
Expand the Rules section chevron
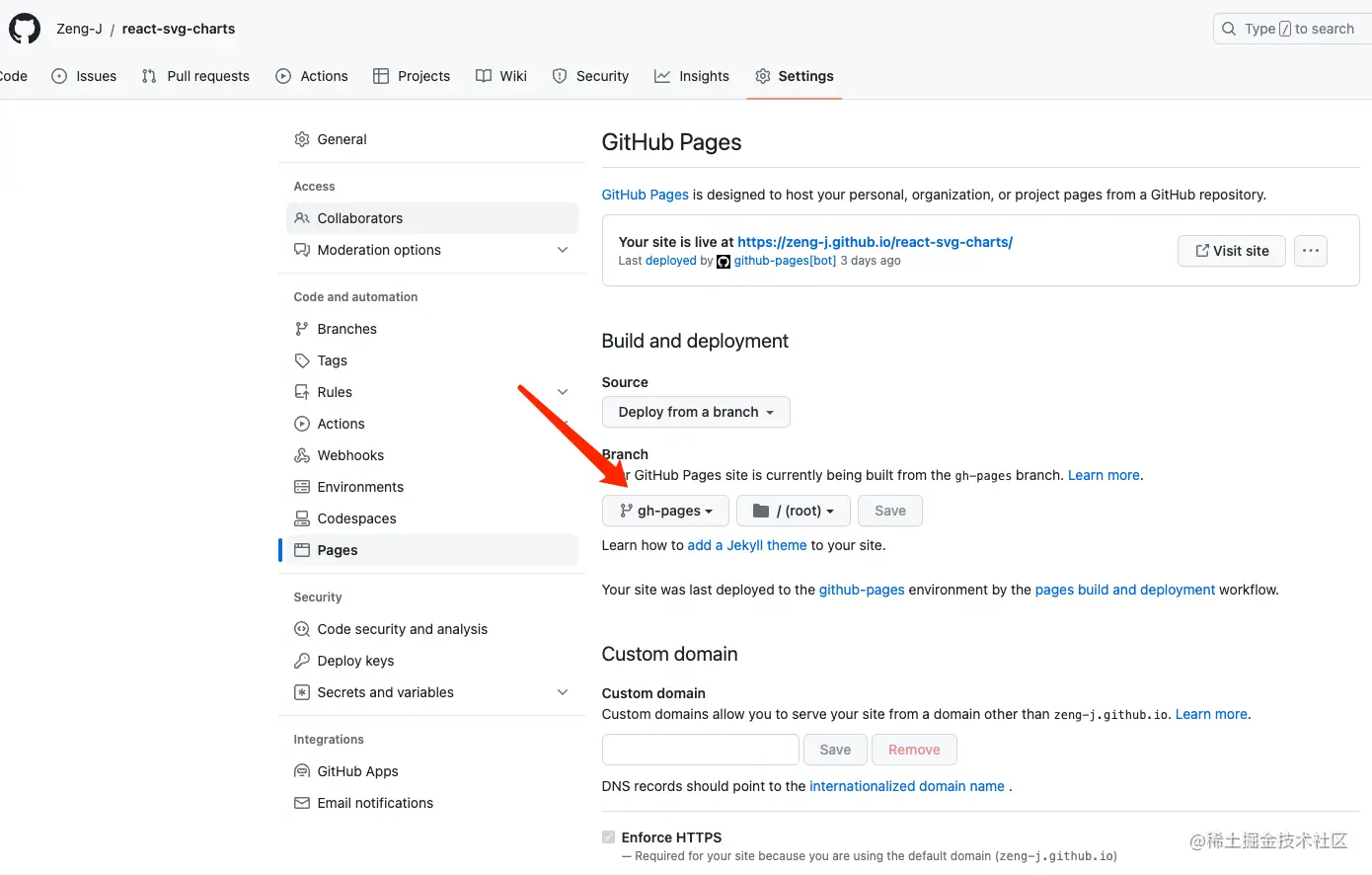563,392
